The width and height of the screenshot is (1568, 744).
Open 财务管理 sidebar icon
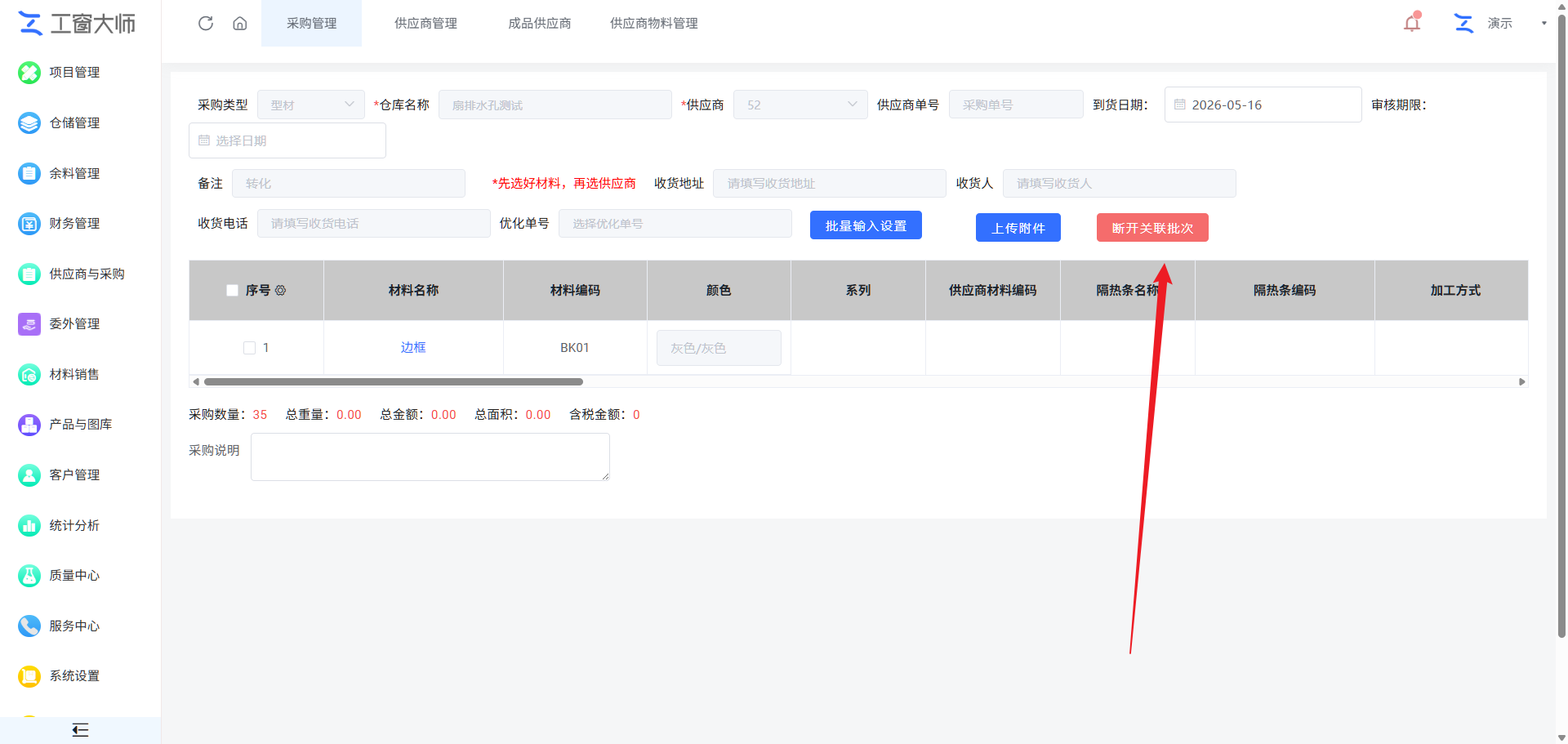(29, 224)
